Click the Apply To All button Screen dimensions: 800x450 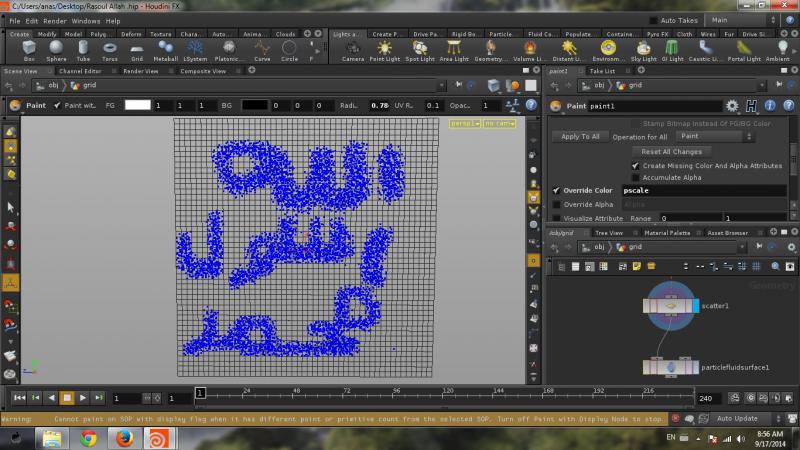click(580, 136)
